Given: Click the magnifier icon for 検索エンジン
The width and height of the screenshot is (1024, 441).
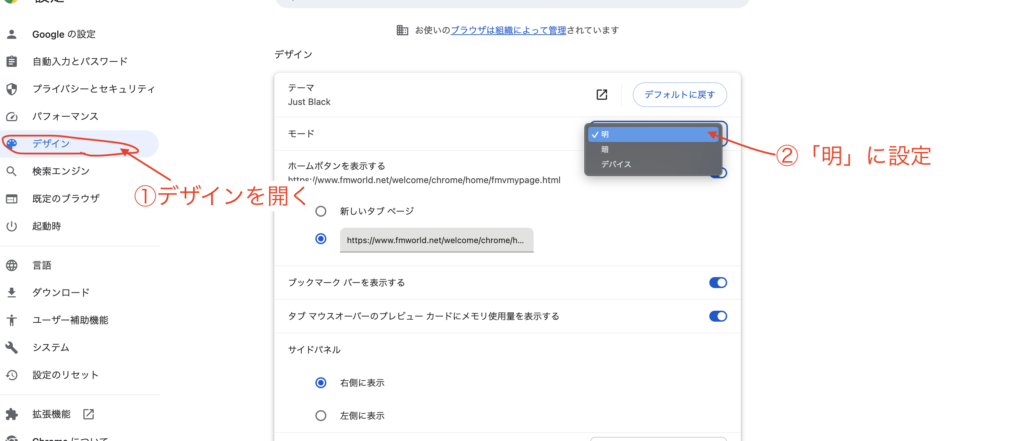Looking at the screenshot, I should [x=11, y=171].
